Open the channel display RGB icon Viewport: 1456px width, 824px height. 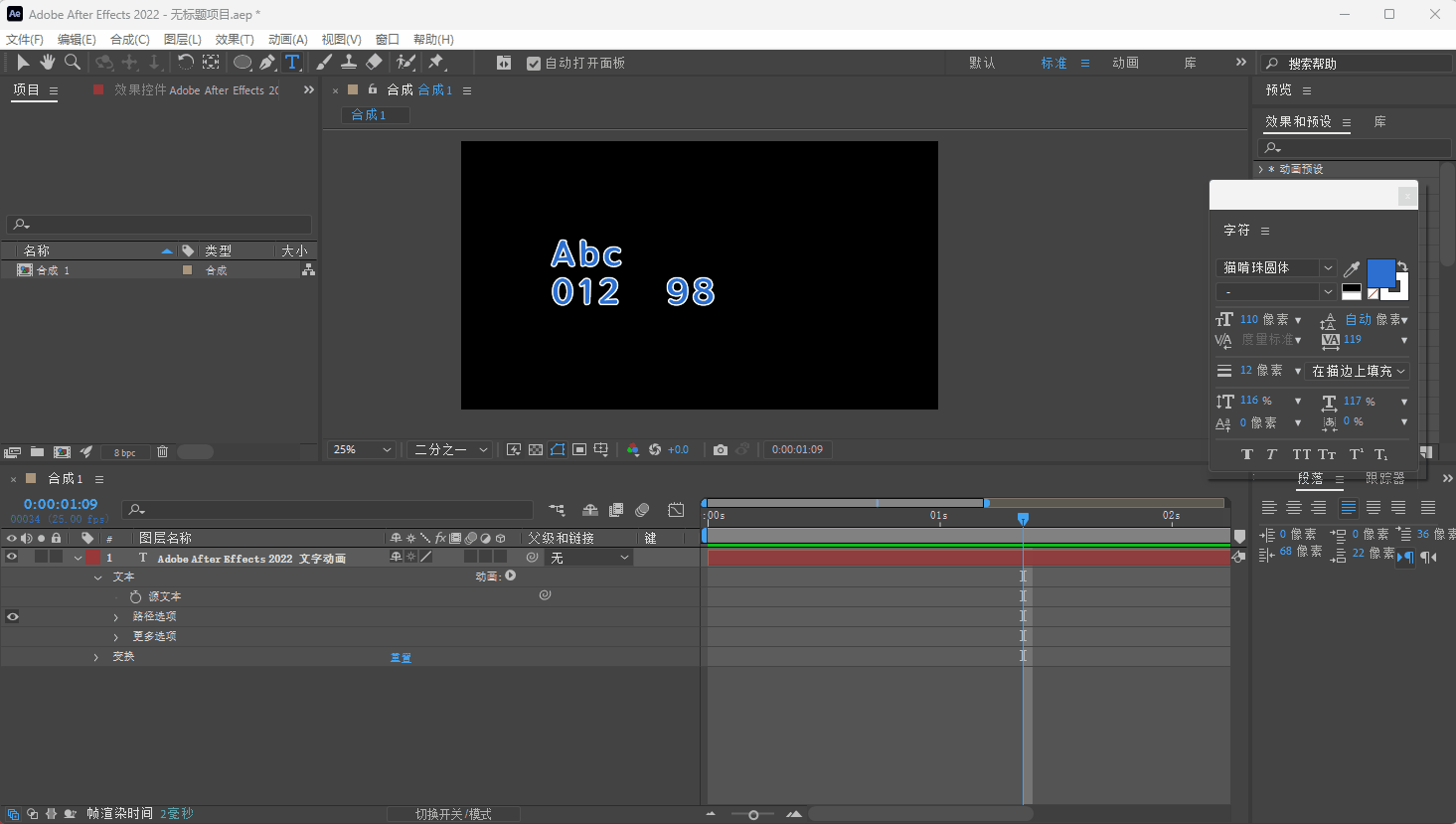click(x=633, y=450)
